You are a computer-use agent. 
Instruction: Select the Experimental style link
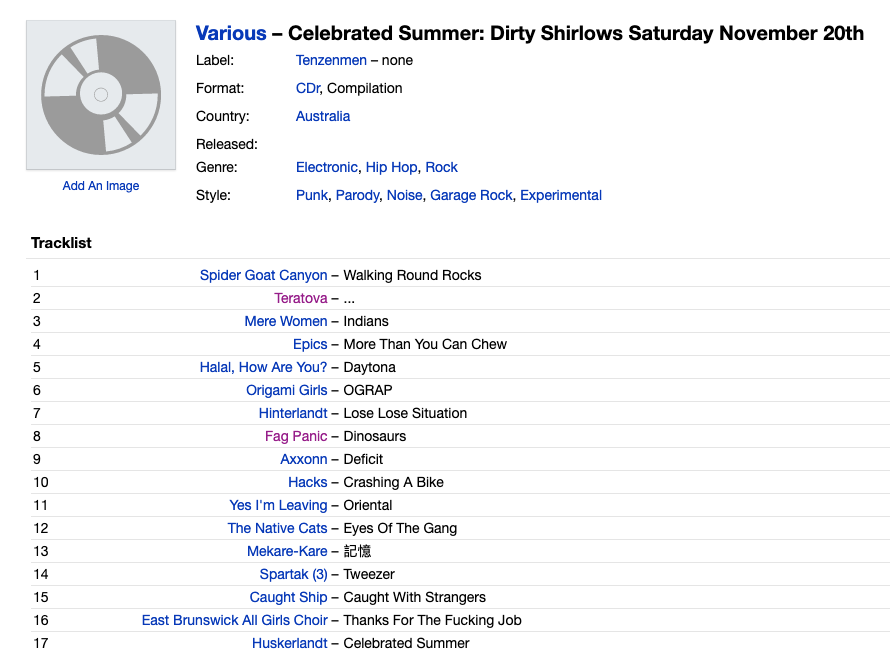pyautogui.click(x=561, y=195)
